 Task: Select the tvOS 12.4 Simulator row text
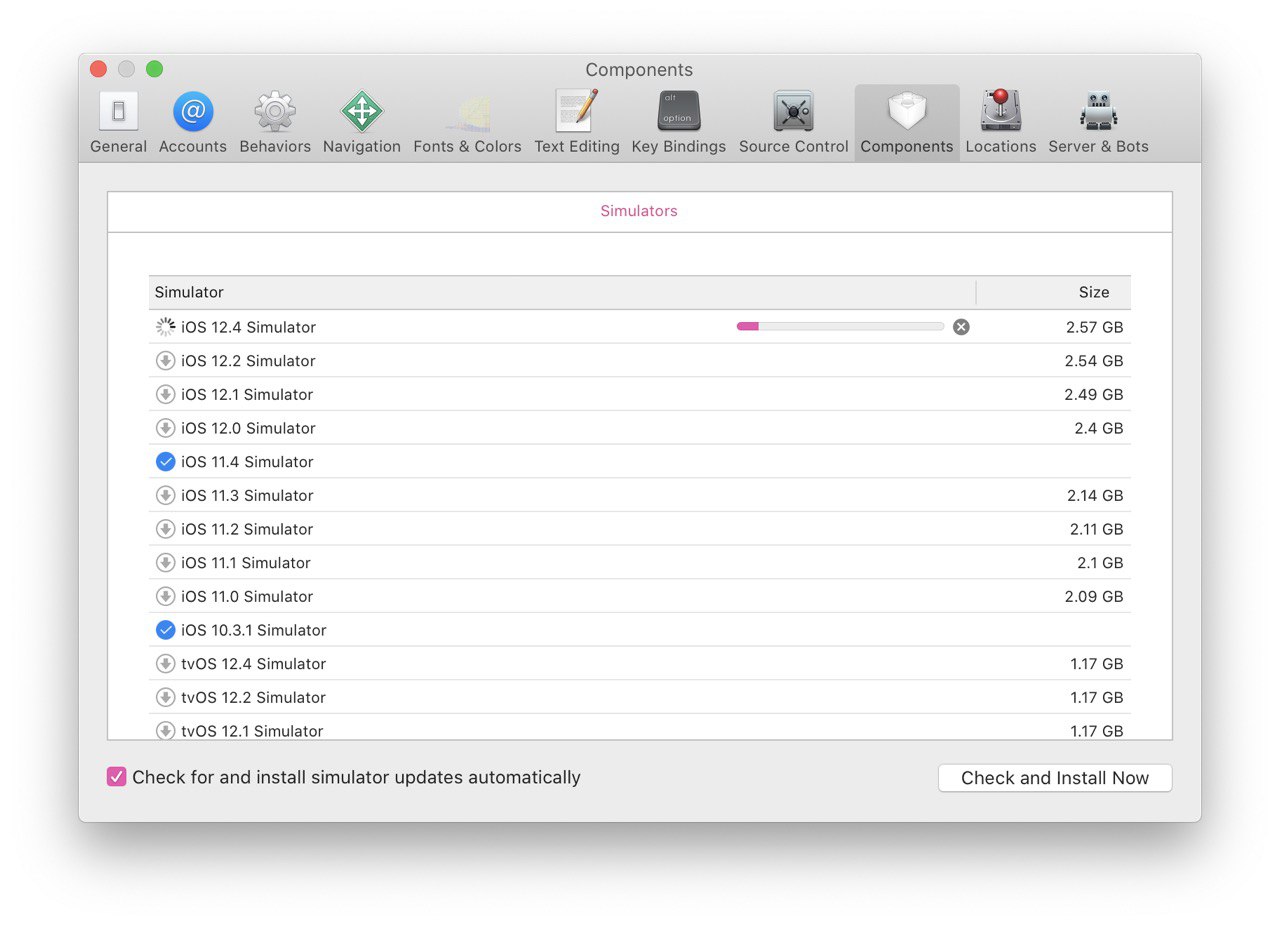(254, 664)
